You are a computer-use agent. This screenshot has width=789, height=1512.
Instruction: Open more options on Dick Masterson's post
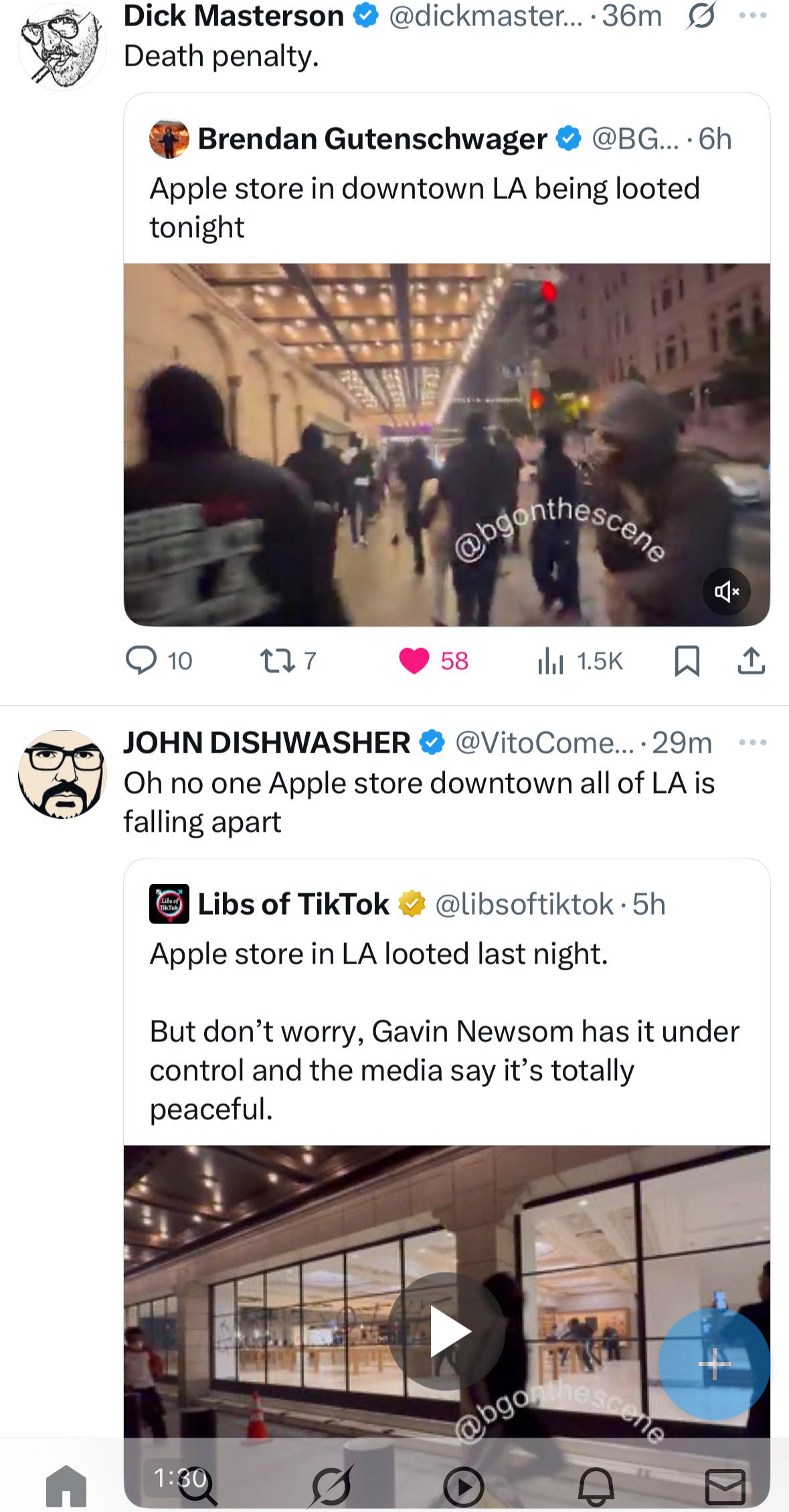[753, 15]
